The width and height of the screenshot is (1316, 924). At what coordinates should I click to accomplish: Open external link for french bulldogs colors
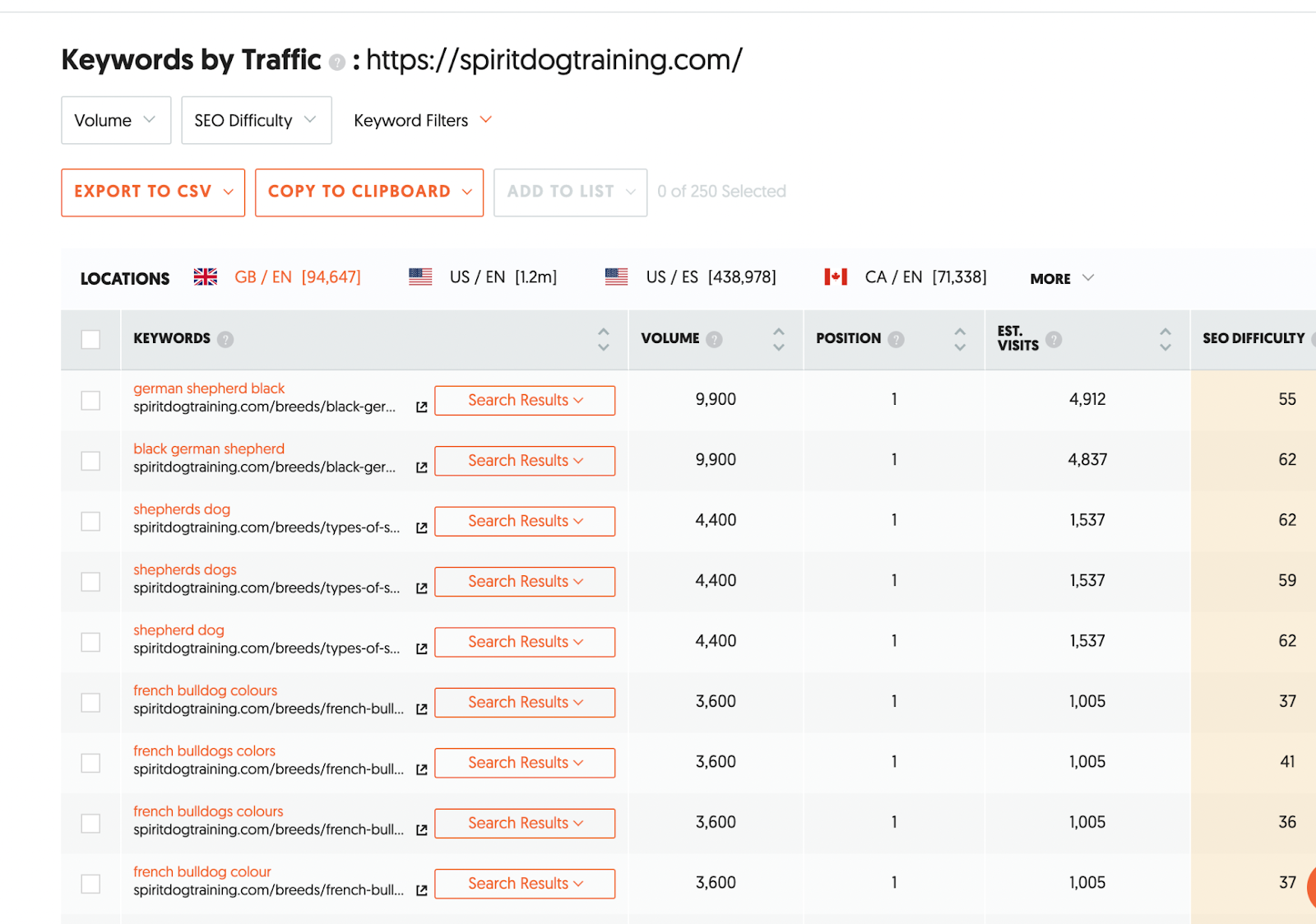(x=422, y=769)
